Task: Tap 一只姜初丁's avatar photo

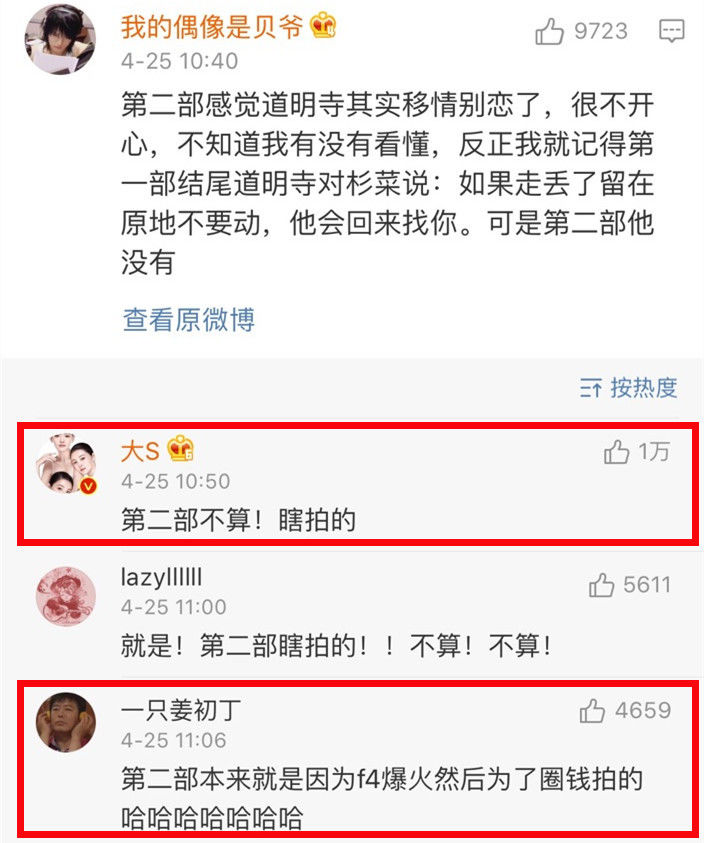Action: coord(66,722)
